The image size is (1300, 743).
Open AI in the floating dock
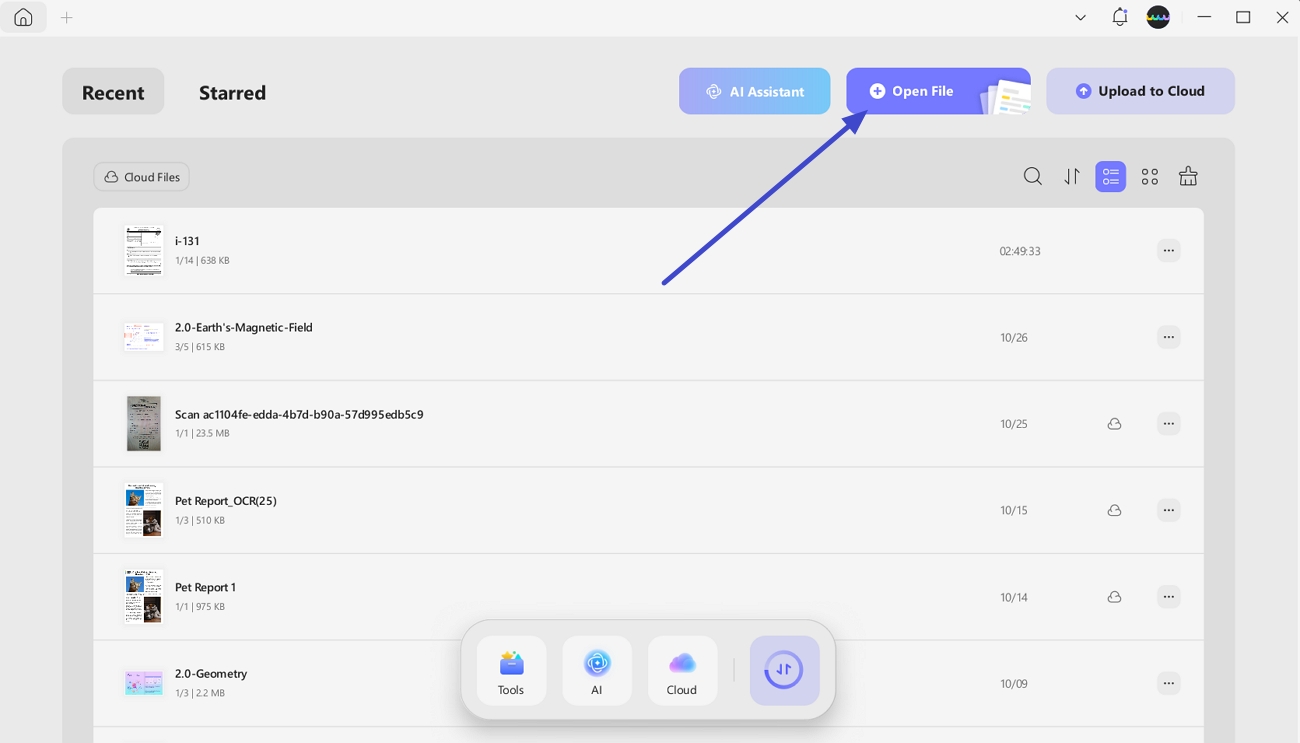coord(597,671)
